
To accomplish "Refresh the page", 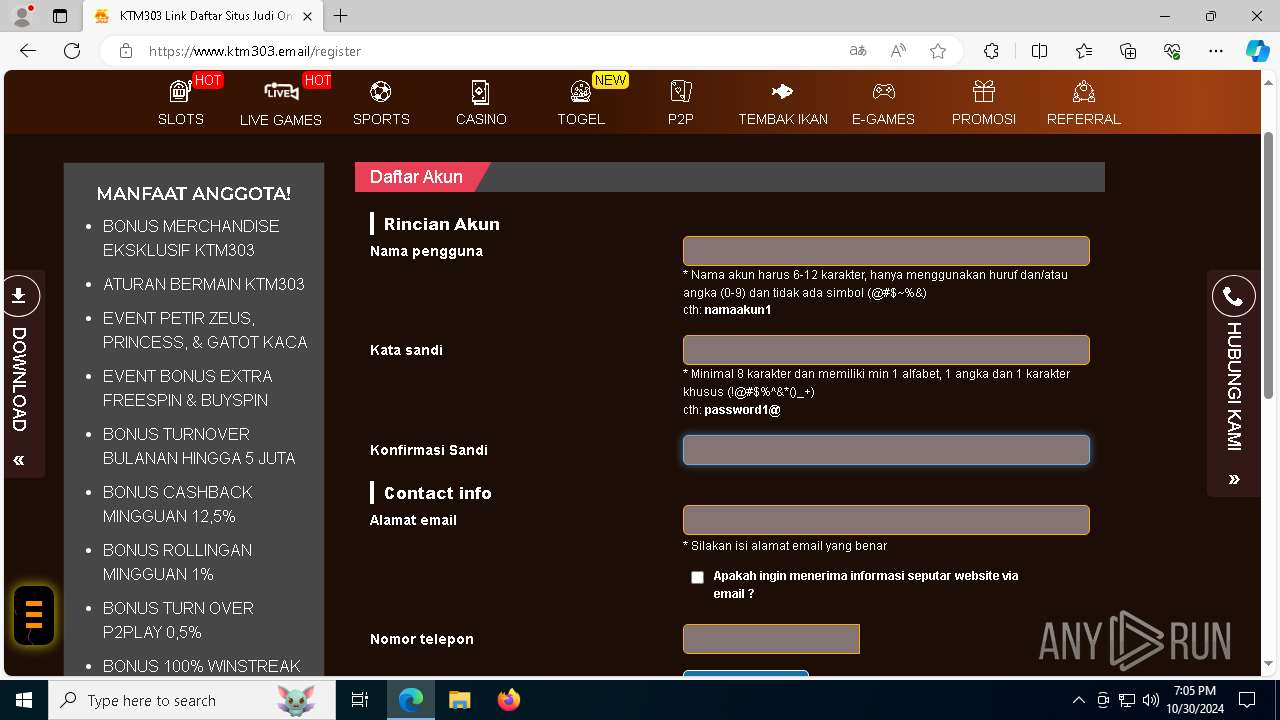I will pyautogui.click(x=72, y=51).
